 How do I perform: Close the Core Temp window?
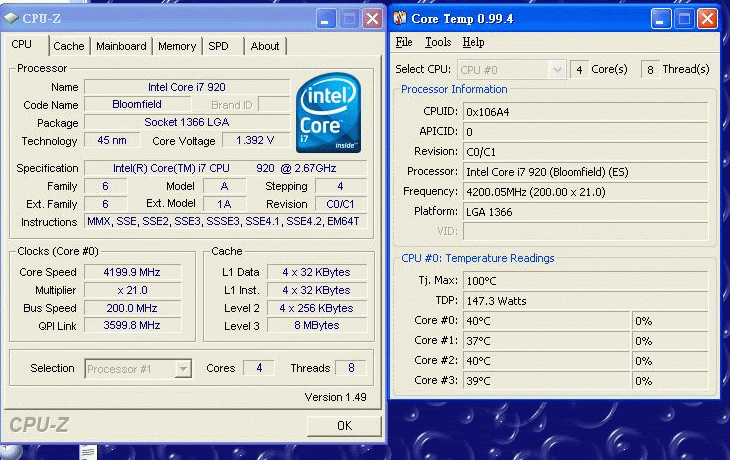pyautogui.click(x=707, y=19)
